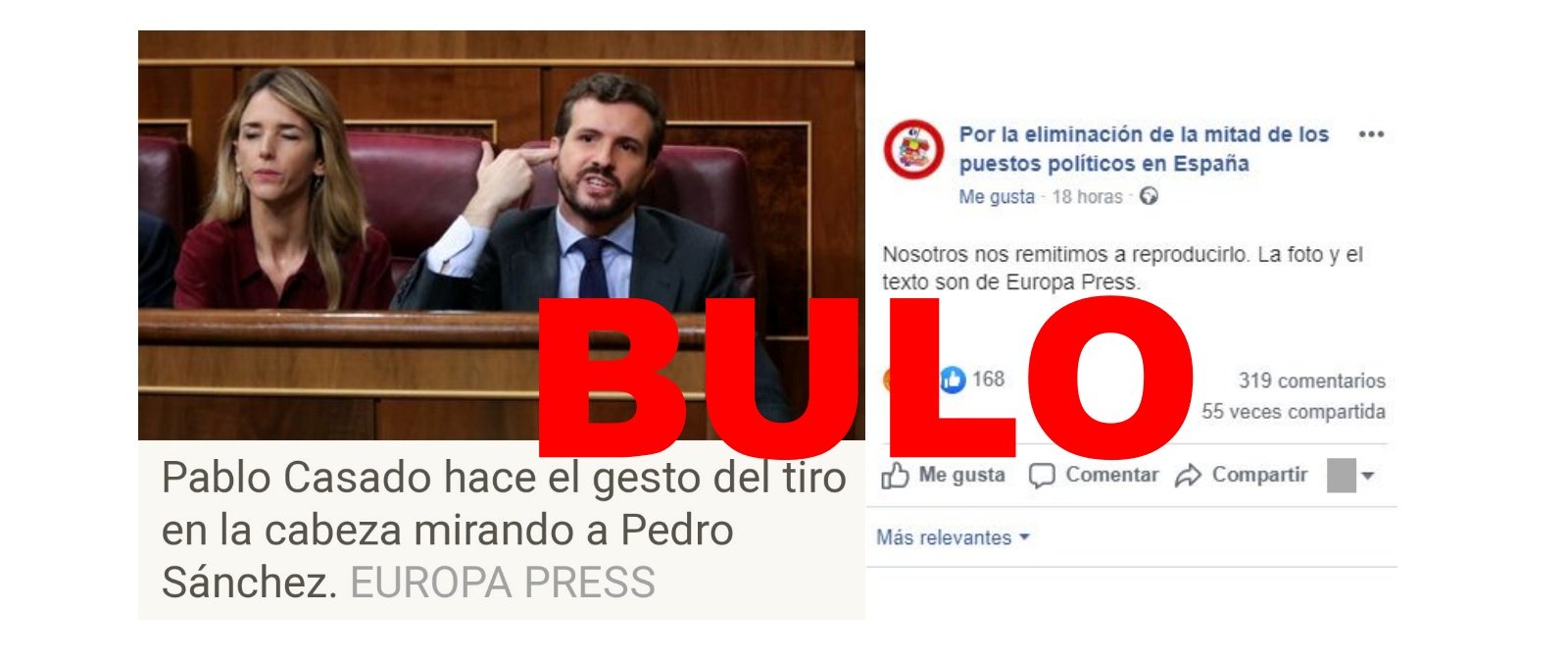This screenshot has height=662, width=1568.
Task: Click the thumbs-up Me gusta icon
Action: 895,476
